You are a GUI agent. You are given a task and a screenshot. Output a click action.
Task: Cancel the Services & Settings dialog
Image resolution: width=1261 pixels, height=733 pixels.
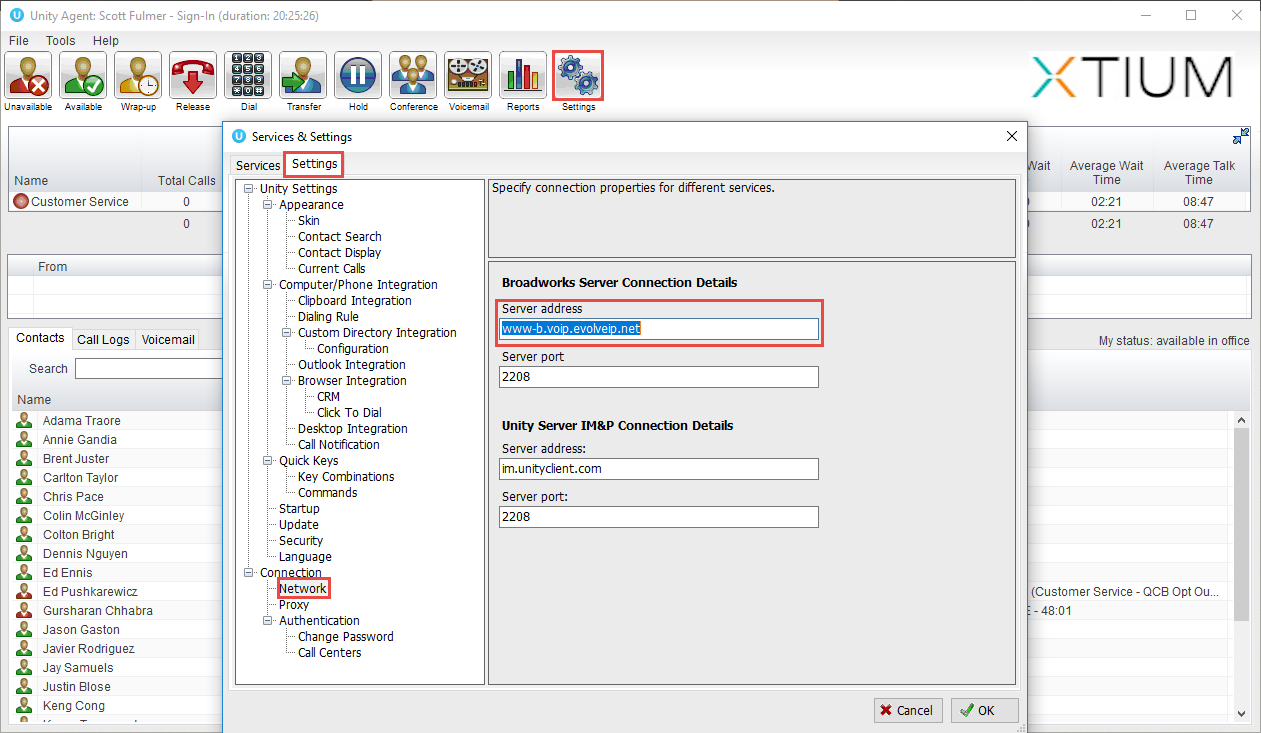coord(907,710)
